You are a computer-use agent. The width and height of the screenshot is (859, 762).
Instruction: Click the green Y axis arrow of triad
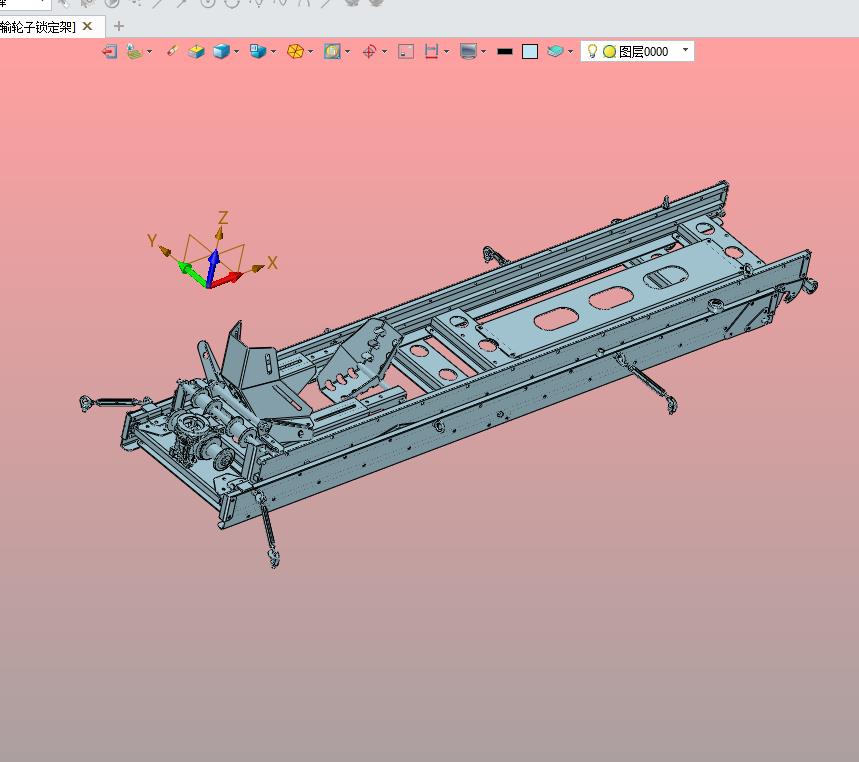click(191, 273)
